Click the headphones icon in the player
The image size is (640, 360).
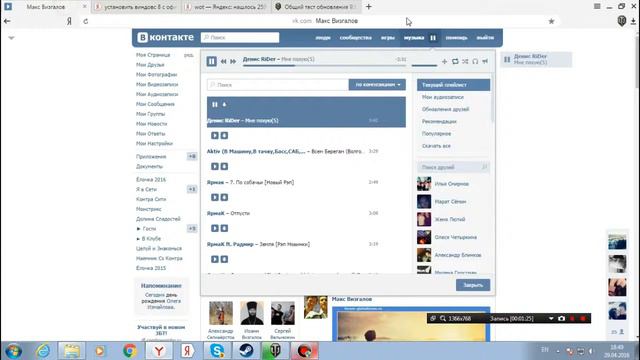tap(475, 61)
